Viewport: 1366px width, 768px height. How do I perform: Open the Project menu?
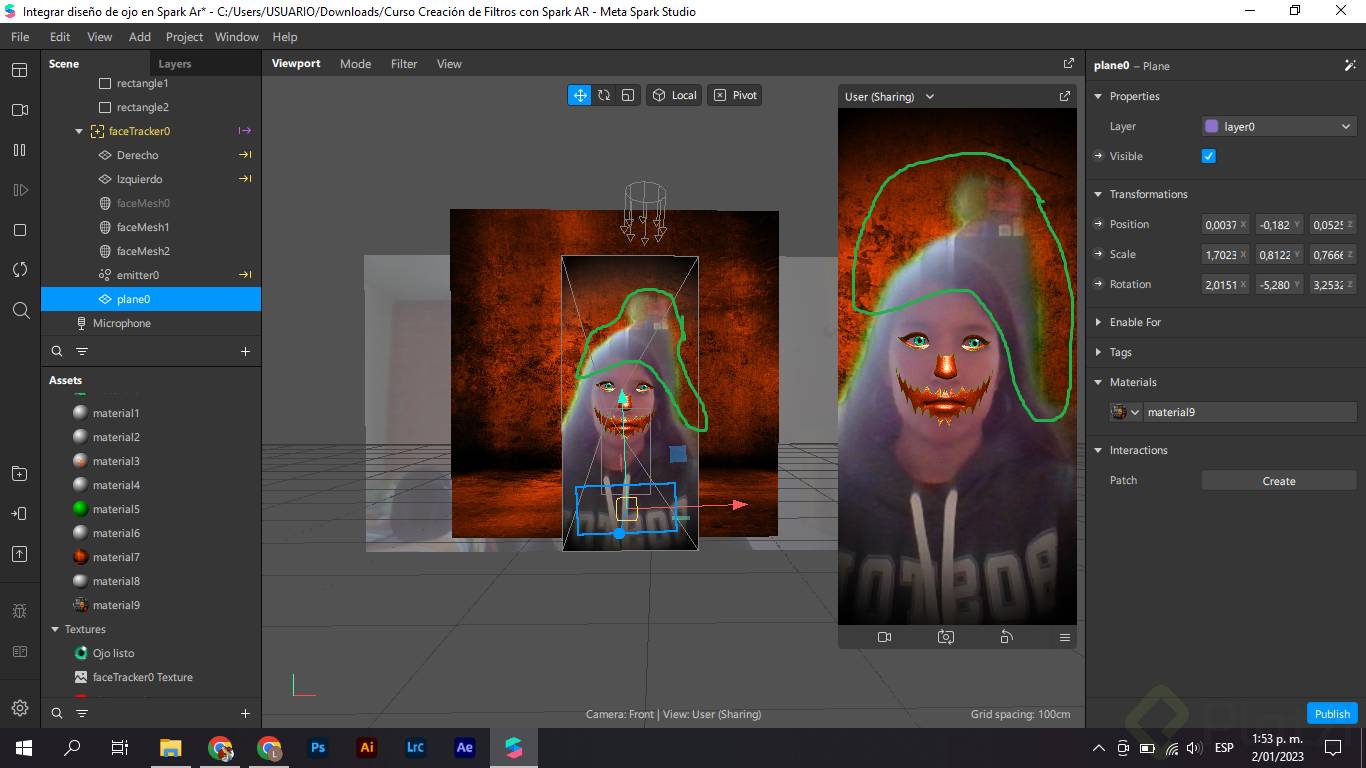coord(184,37)
